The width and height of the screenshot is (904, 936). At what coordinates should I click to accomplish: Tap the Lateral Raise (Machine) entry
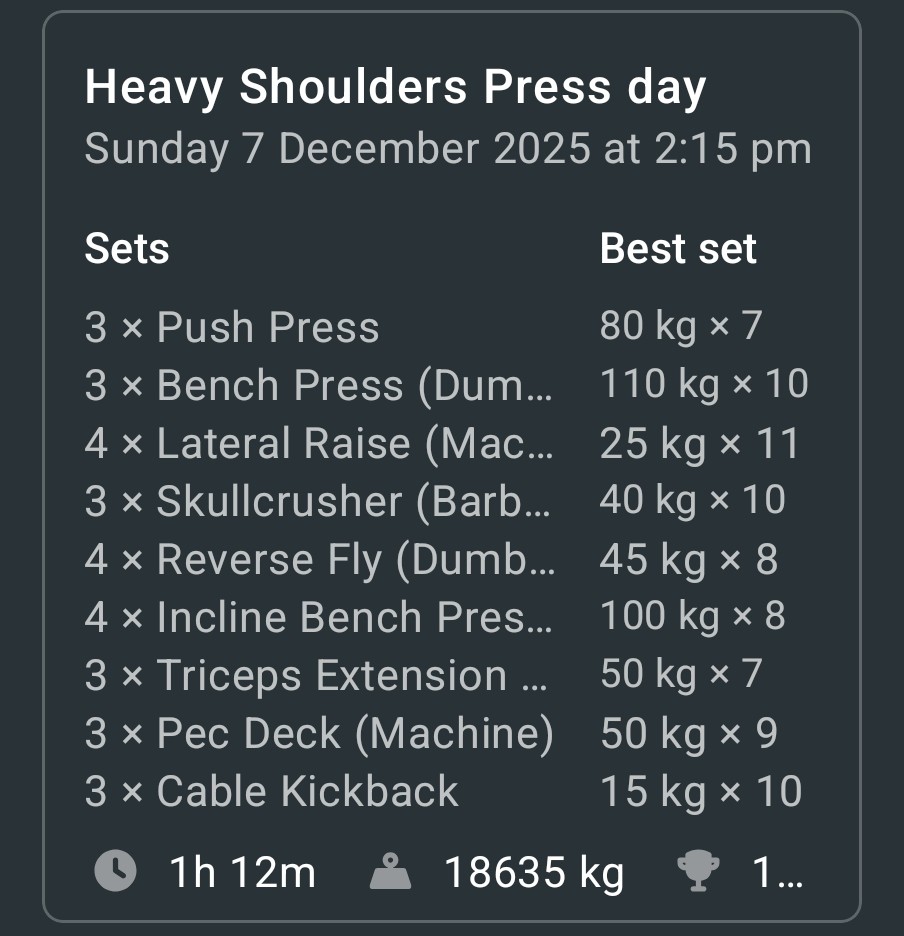319,444
